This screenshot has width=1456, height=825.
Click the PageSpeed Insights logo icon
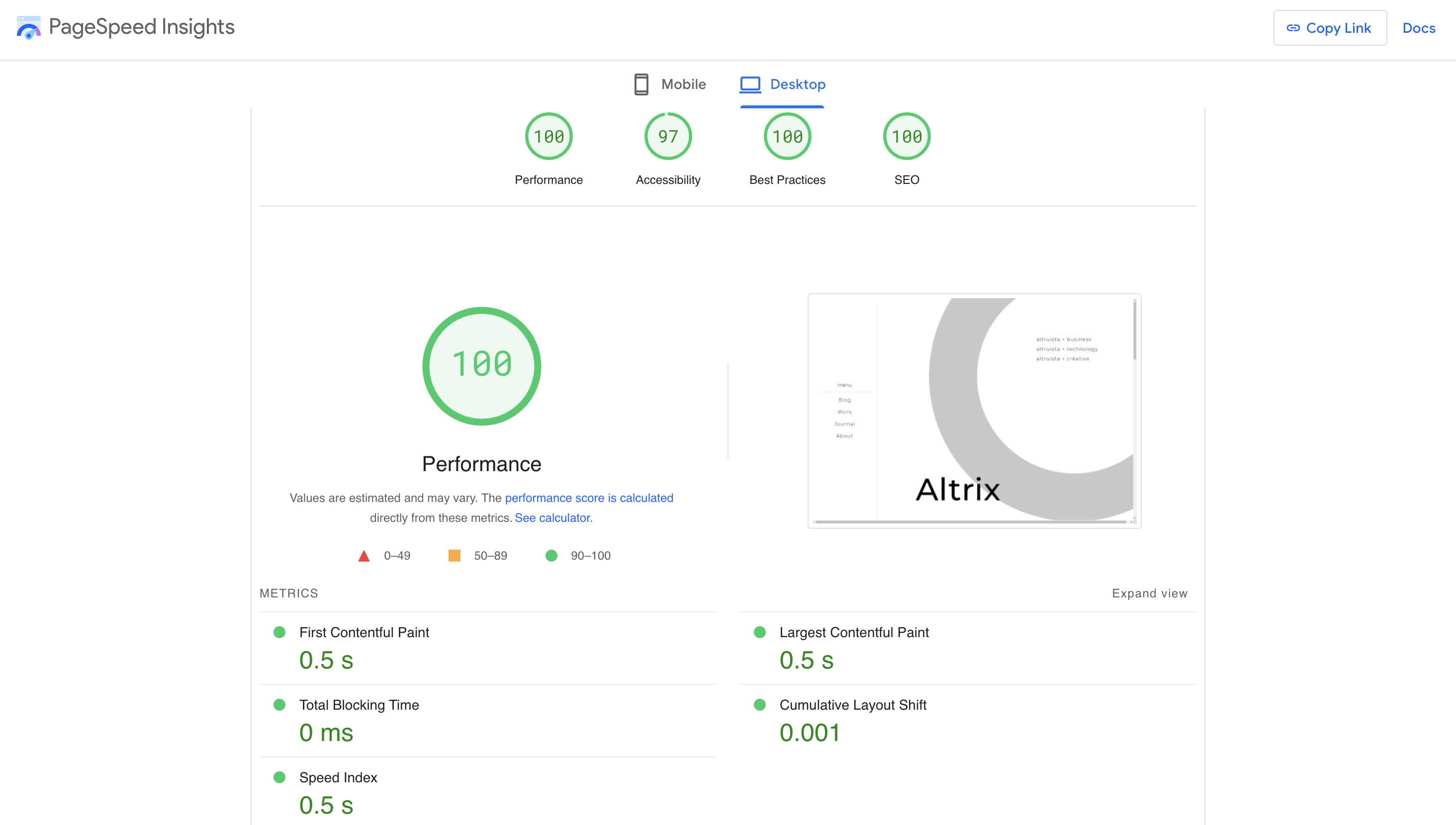coord(28,27)
